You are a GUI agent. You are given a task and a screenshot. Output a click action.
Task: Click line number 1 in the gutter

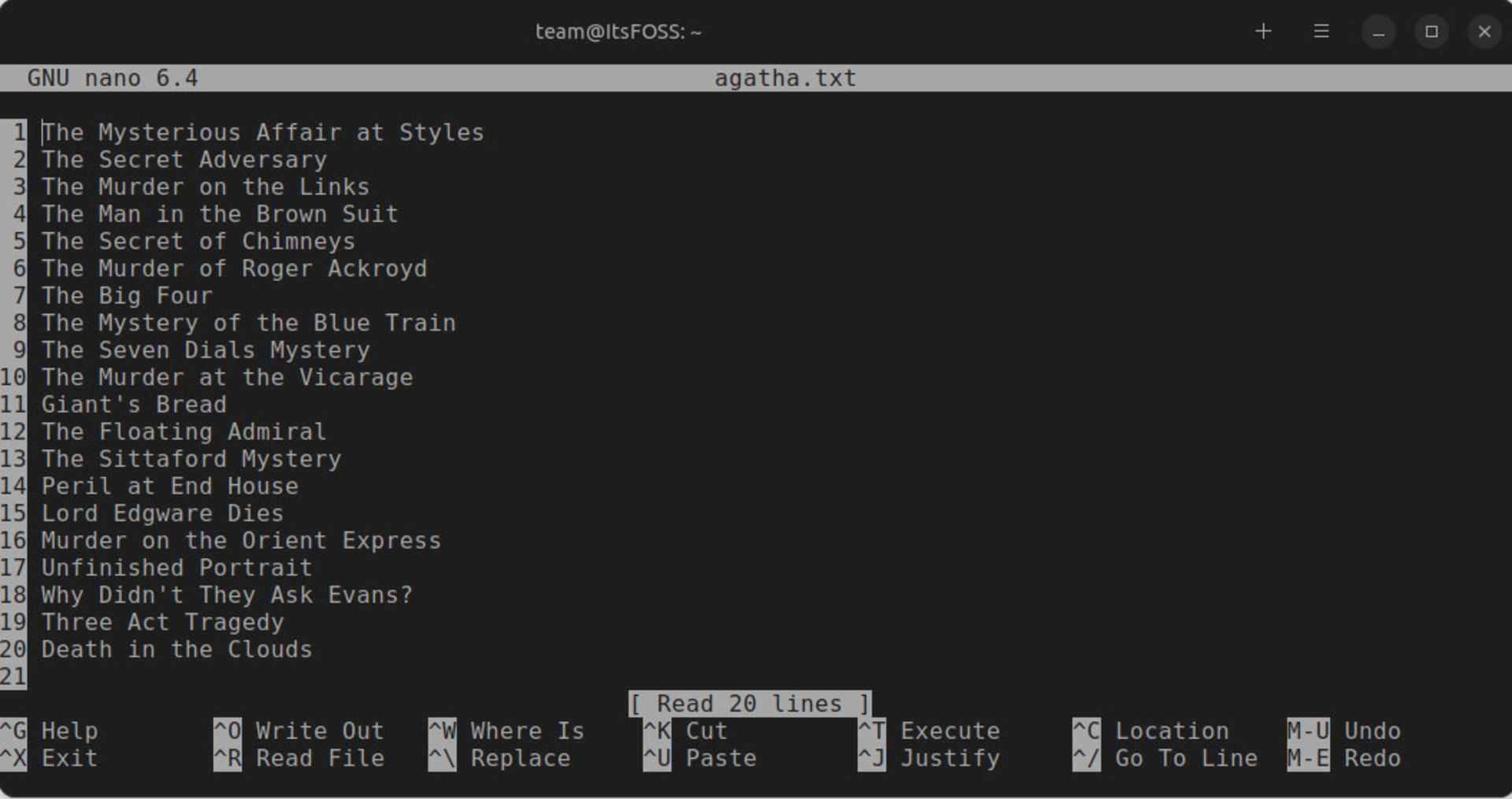tap(20, 132)
